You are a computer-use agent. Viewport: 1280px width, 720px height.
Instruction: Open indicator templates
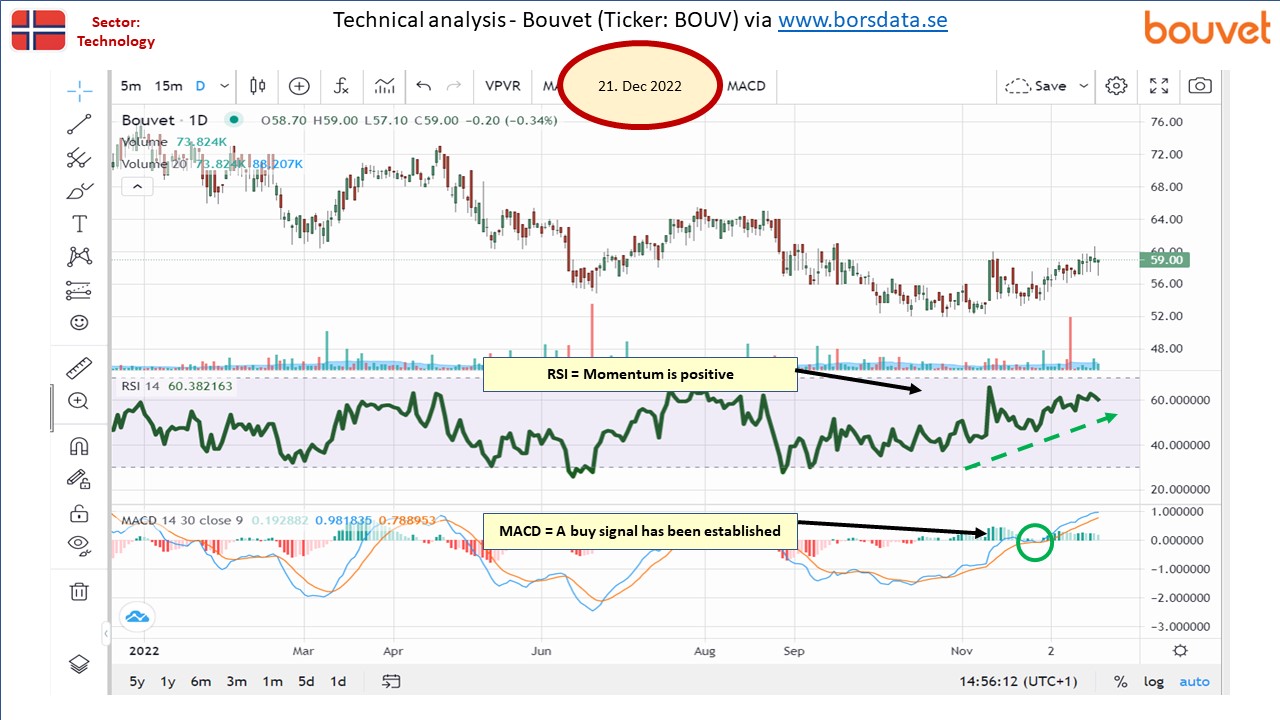tap(384, 86)
